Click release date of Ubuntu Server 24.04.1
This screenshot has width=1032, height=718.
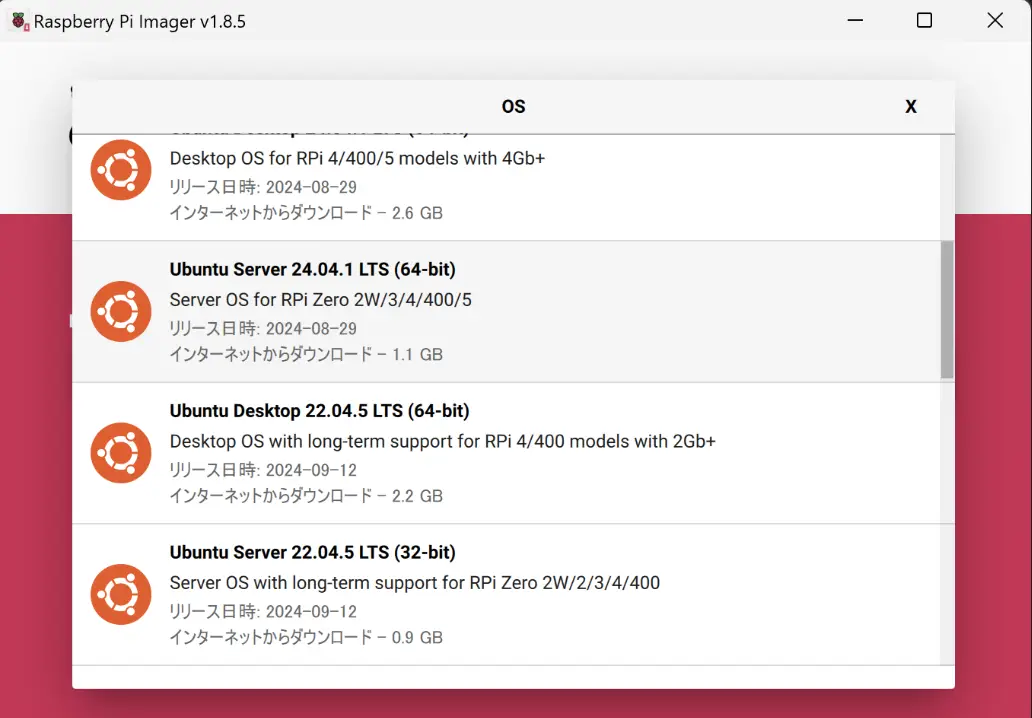tap(263, 328)
